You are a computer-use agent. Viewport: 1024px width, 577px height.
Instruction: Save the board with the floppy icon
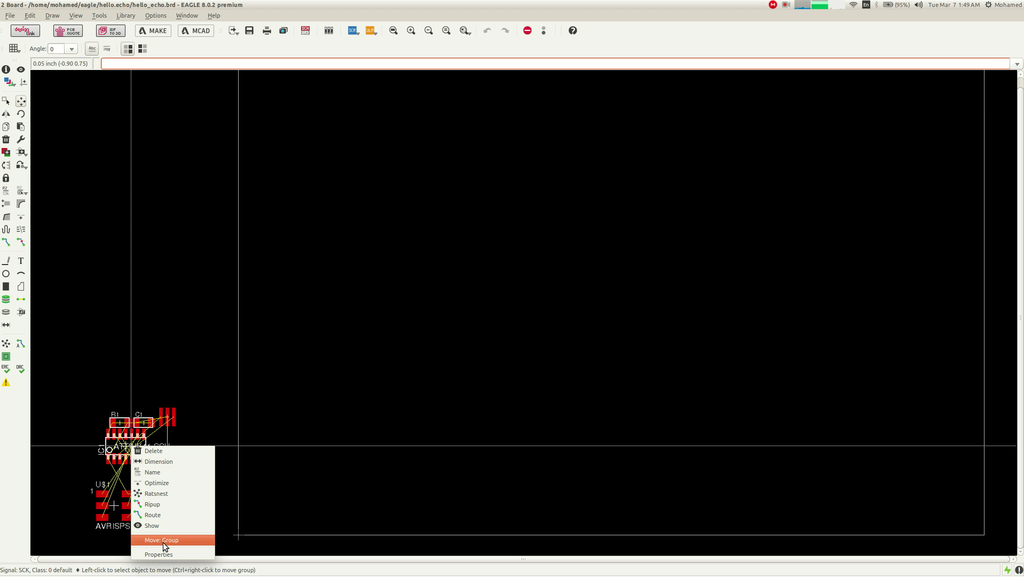[249, 31]
